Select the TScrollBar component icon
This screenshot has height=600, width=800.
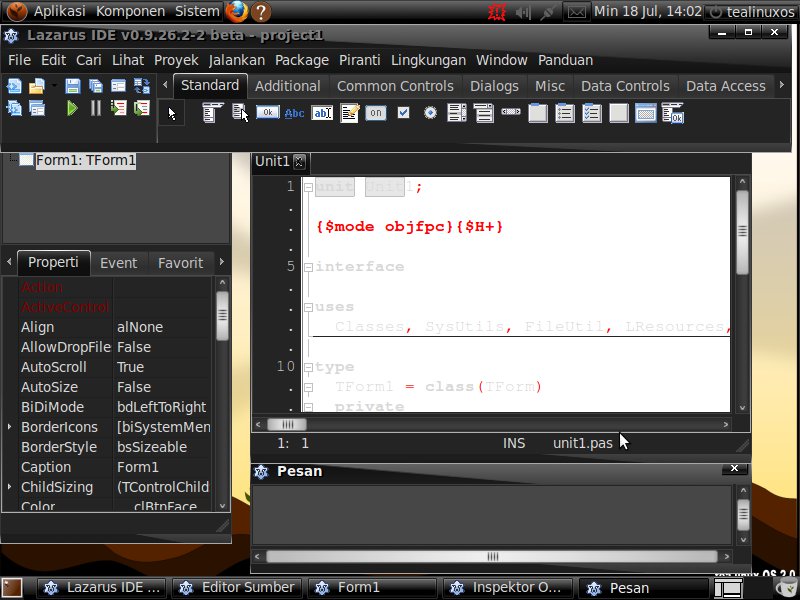pyautogui.click(x=511, y=112)
